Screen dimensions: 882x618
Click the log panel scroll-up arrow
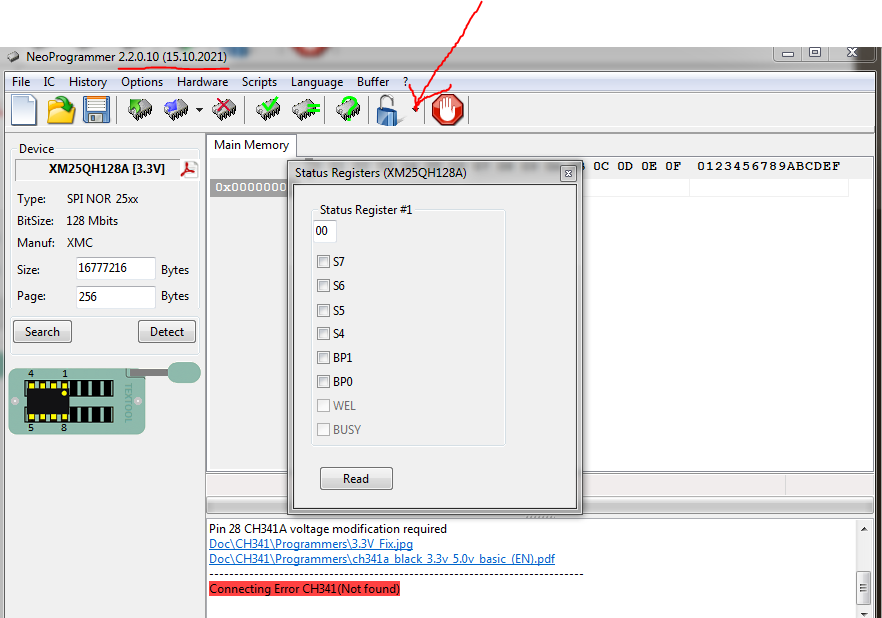864,529
